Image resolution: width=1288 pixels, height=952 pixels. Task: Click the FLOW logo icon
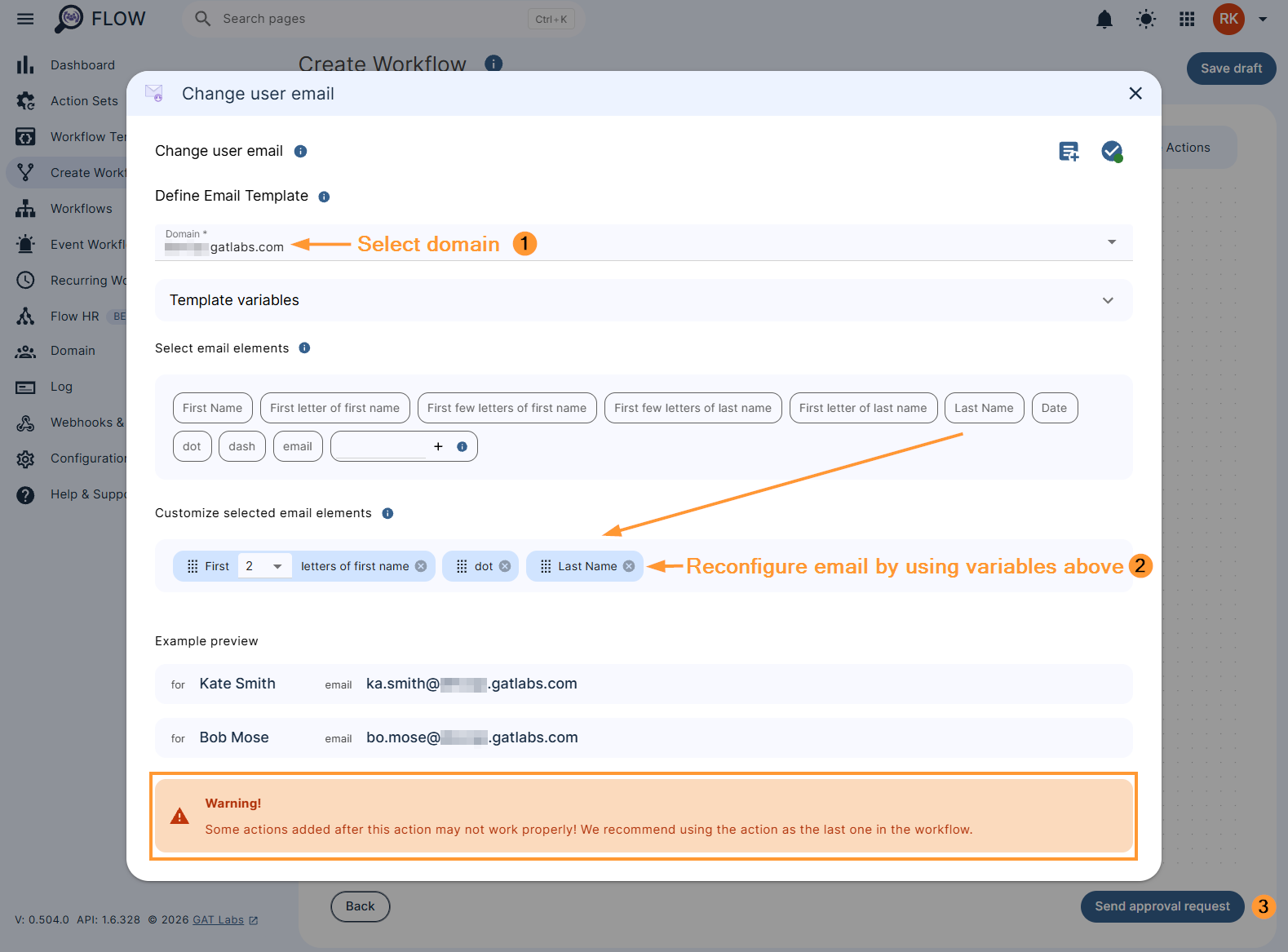tap(69, 19)
